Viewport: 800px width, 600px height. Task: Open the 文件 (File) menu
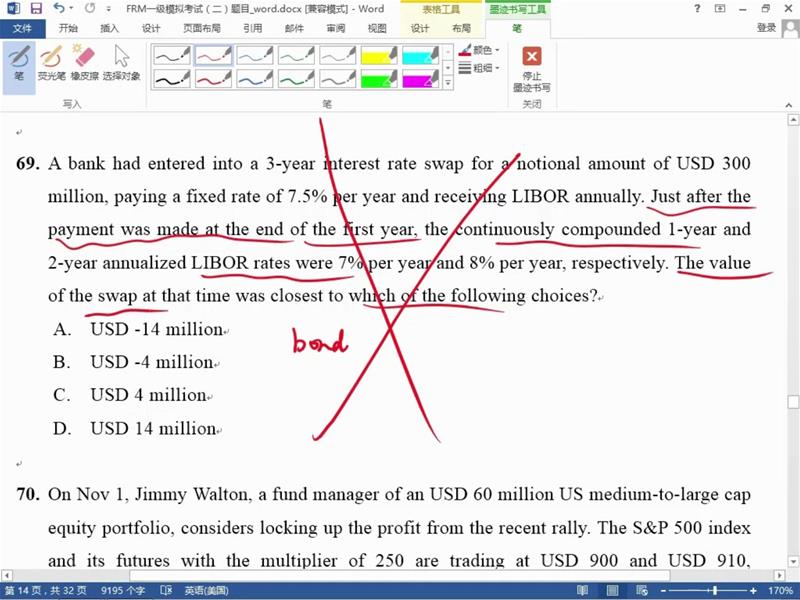coord(22,28)
